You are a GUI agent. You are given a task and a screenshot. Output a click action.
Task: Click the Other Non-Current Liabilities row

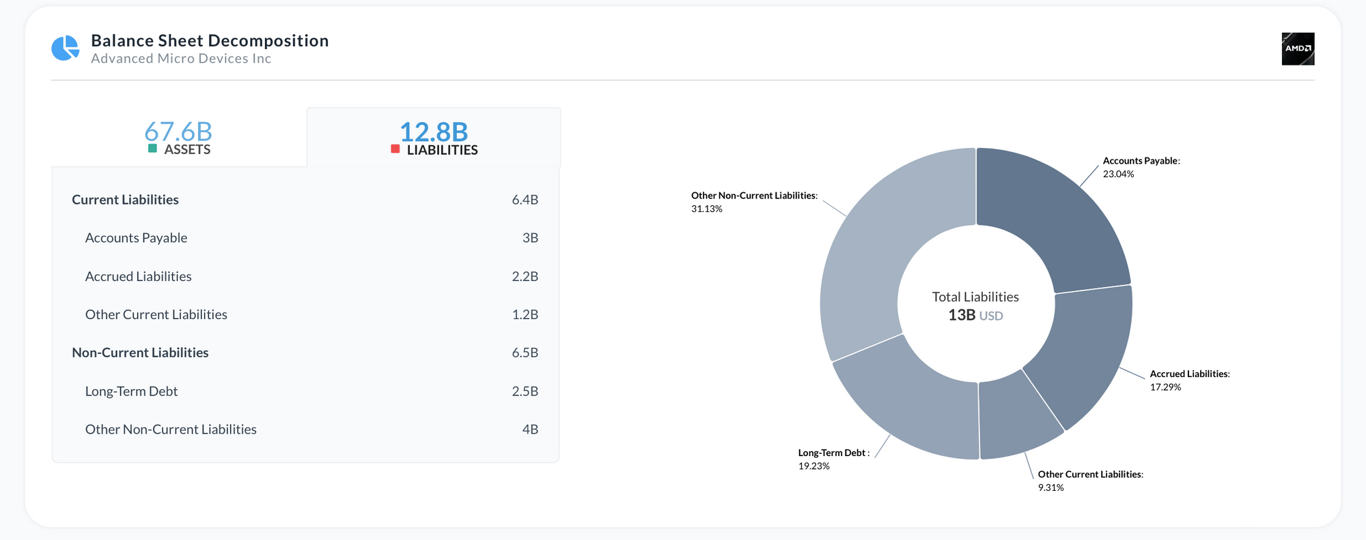pyautogui.click(x=171, y=429)
